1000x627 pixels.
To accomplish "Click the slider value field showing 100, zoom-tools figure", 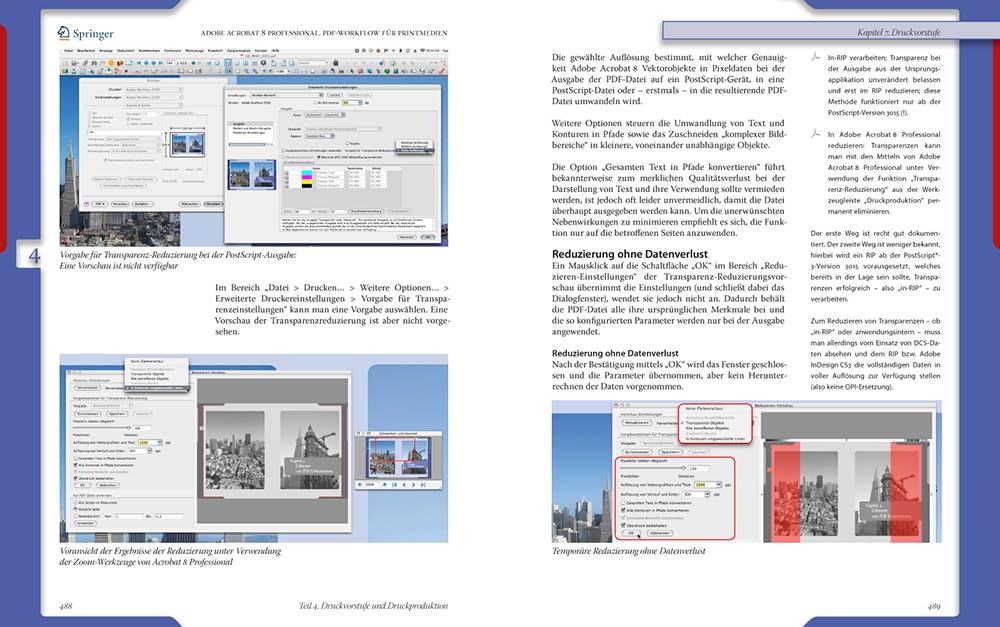I will pyautogui.click(x=143, y=428).
